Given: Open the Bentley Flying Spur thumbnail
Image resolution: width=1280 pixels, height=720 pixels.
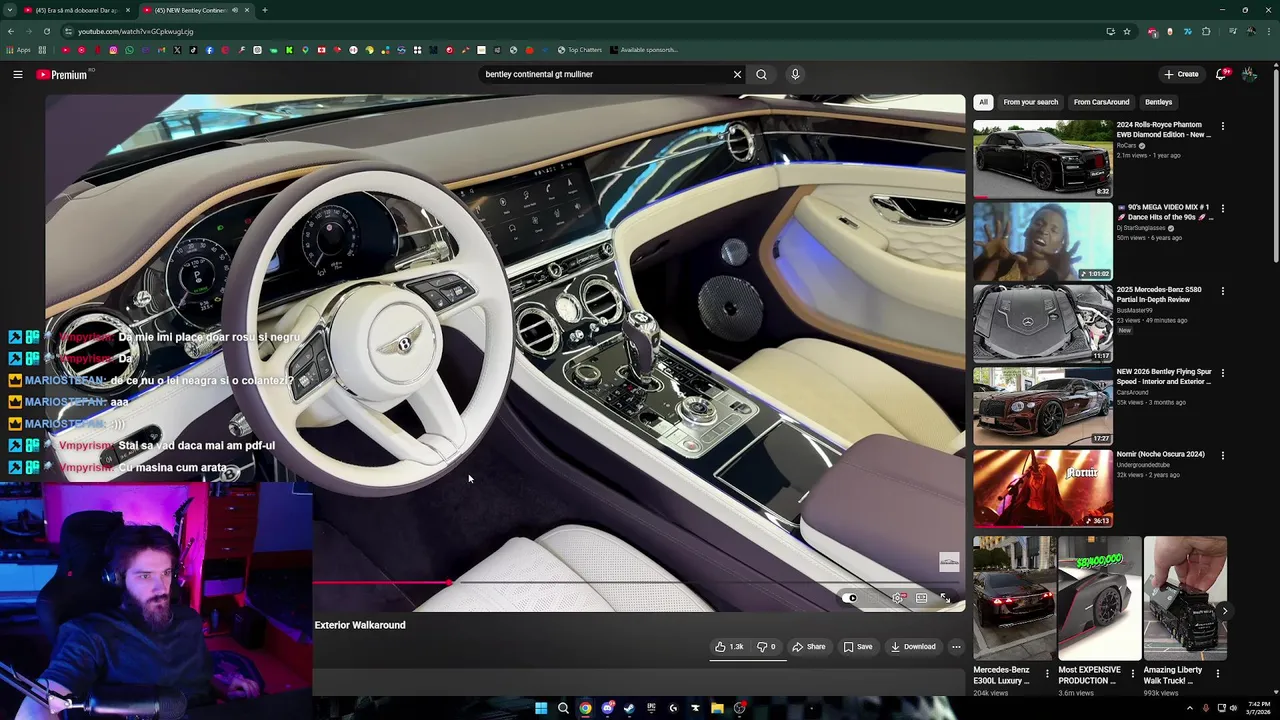Looking at the screenshot, I should point(1043,406).
